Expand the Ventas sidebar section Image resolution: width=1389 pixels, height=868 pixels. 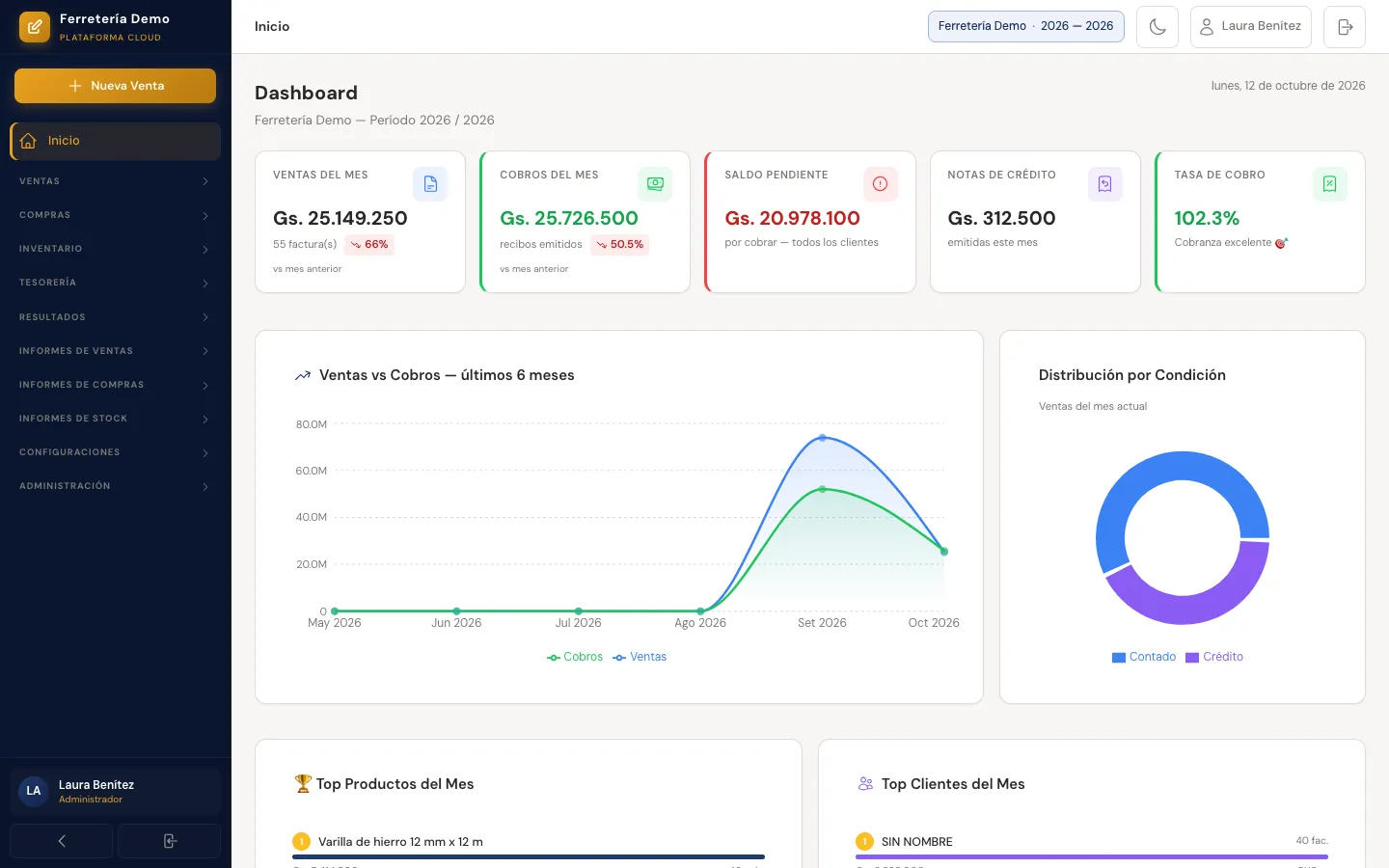coord(115,181)
